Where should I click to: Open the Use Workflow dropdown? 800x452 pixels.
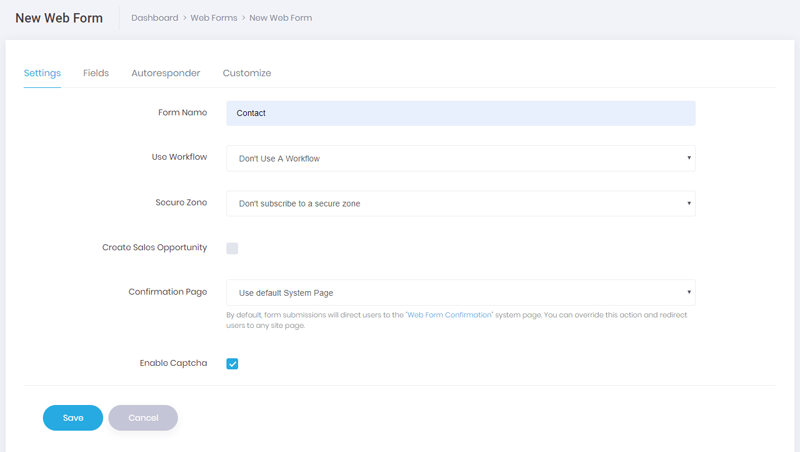click(461, 158)
